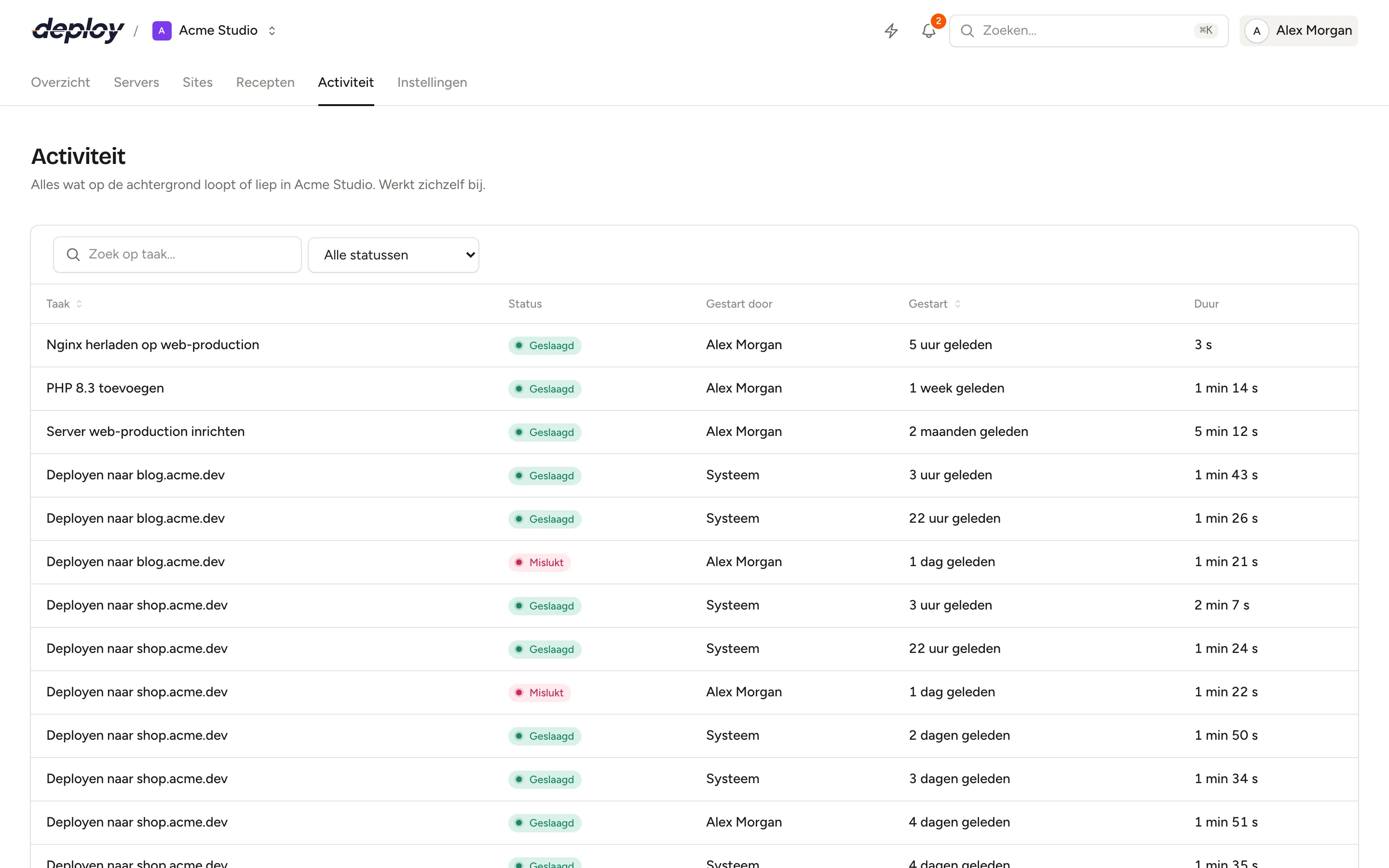The image size is (1389, 868).
Task: Click the Gestart door column header
Action: (739, 304)
